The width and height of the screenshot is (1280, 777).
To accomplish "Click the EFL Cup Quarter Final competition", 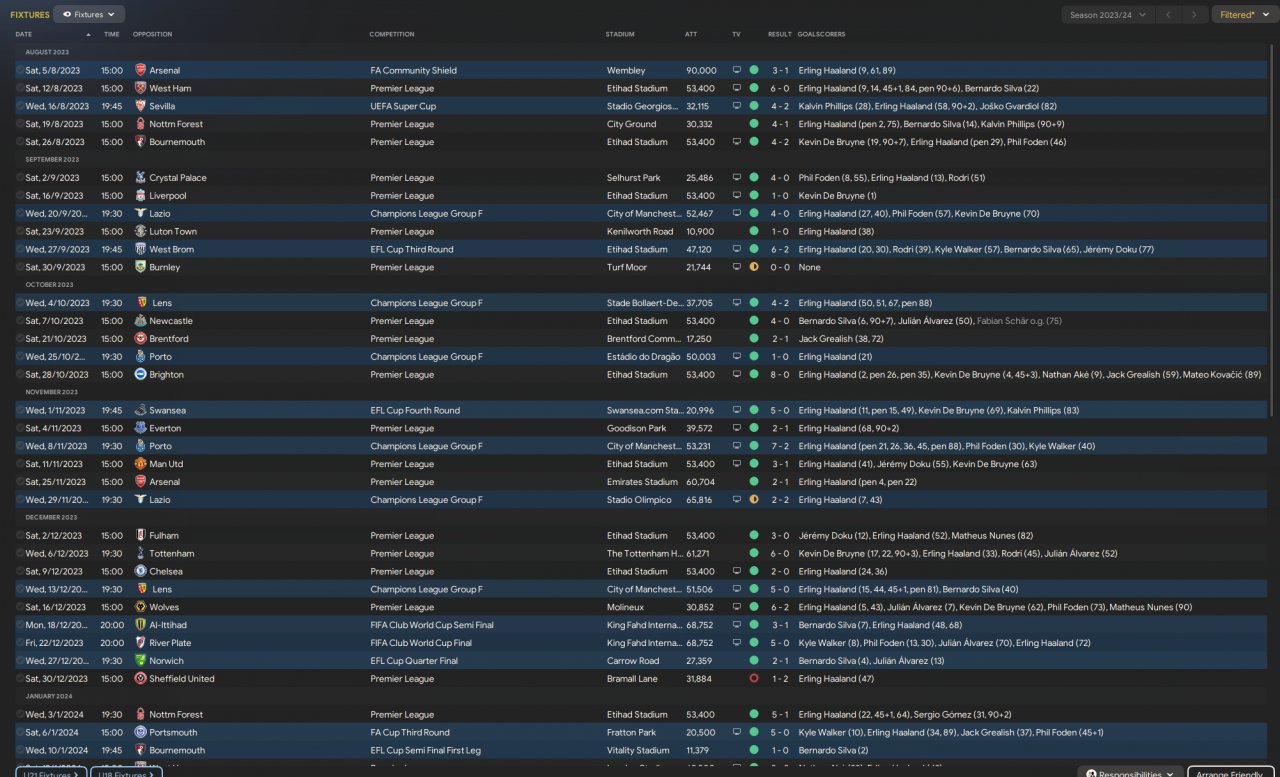I will (x=414, y=661).
